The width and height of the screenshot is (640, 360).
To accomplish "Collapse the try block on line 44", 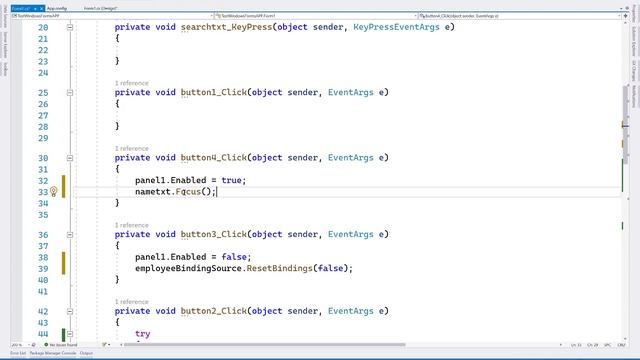I will (70, 334).
